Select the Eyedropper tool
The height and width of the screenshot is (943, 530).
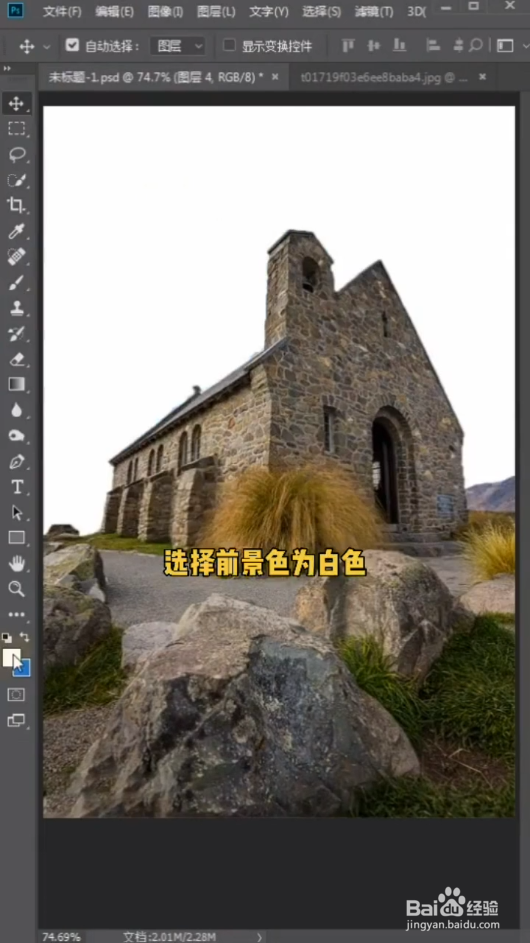point(16,231)
